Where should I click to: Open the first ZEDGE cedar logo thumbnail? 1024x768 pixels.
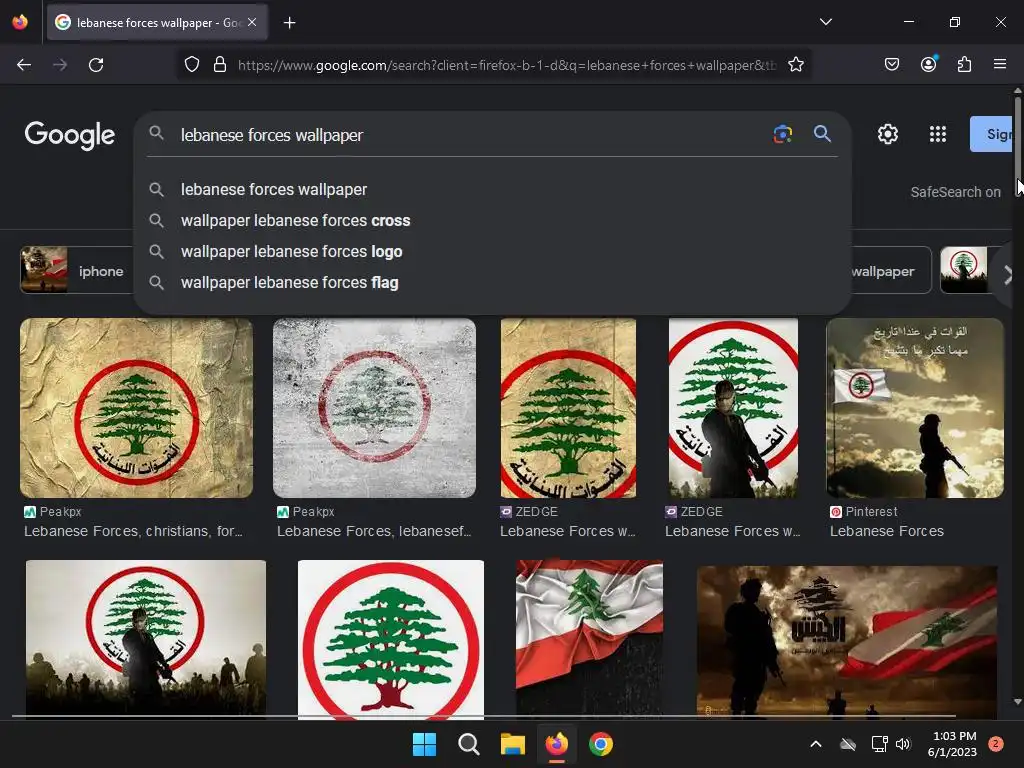[568, 408]
